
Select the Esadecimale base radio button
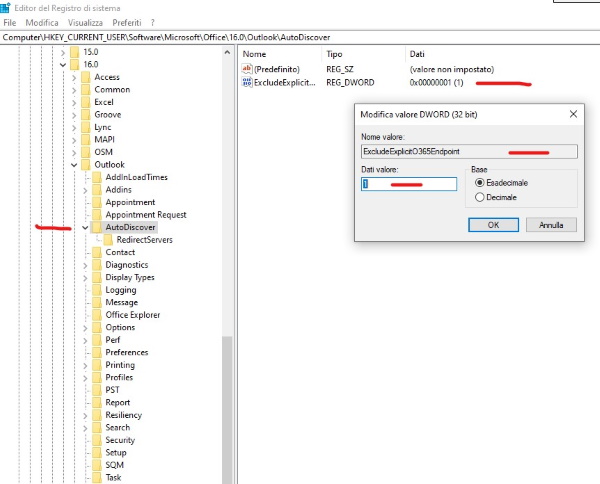point(479,183)
